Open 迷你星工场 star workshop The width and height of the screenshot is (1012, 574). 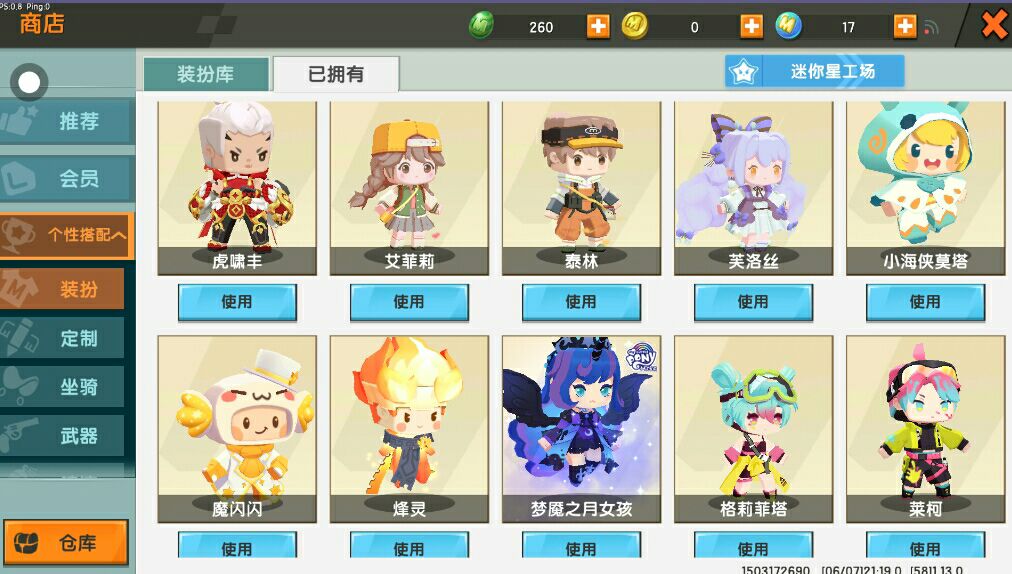tap(815, 71)
